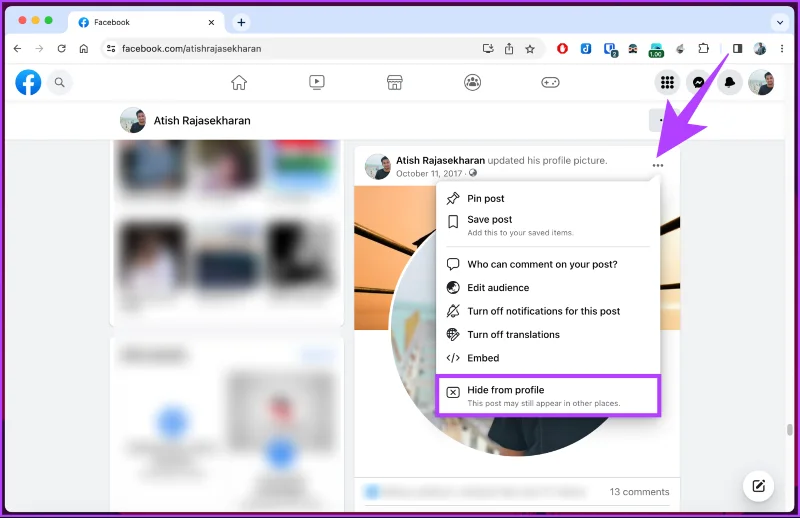This screenshot has width=800, height=518.
Task: Open Chrome three-dot menu
Action: point(782,48)
